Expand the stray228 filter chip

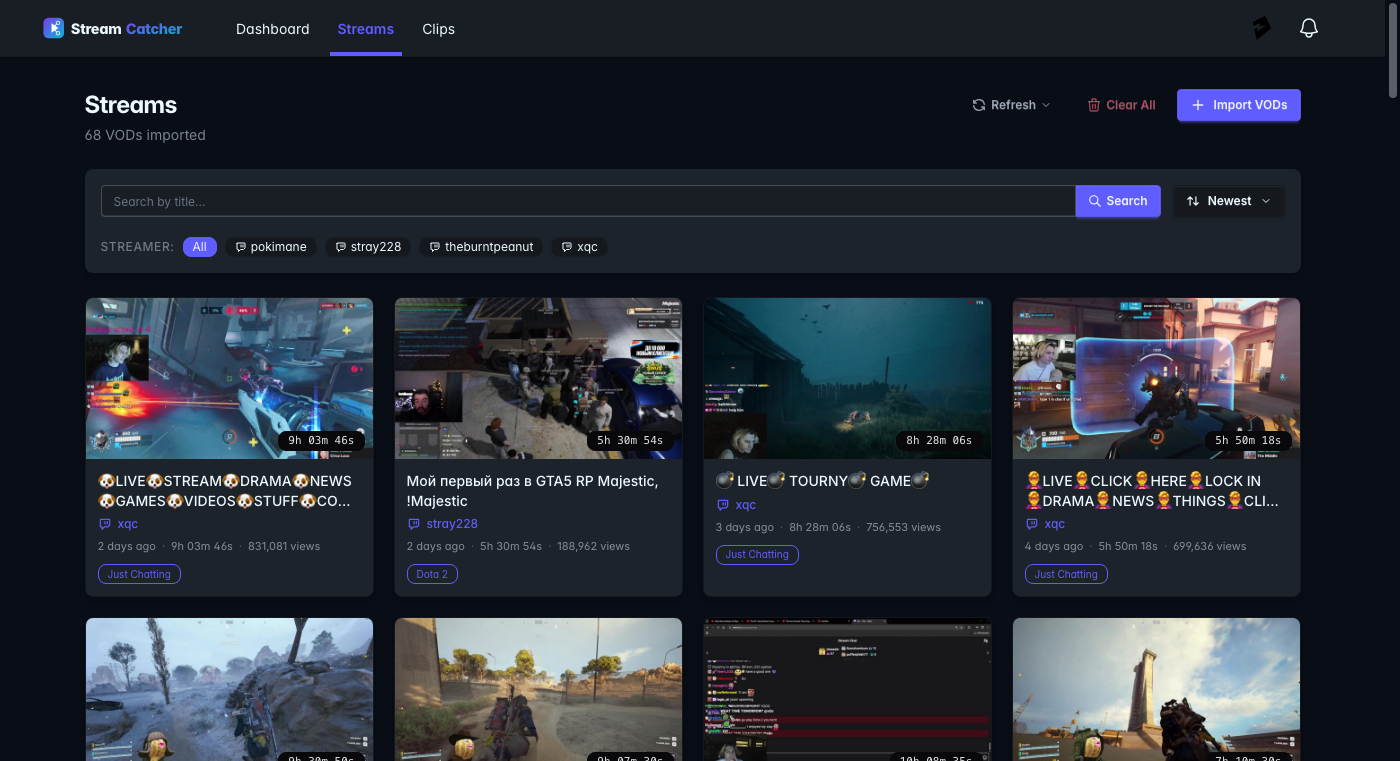pyautogui.click(x=368, y=246)
